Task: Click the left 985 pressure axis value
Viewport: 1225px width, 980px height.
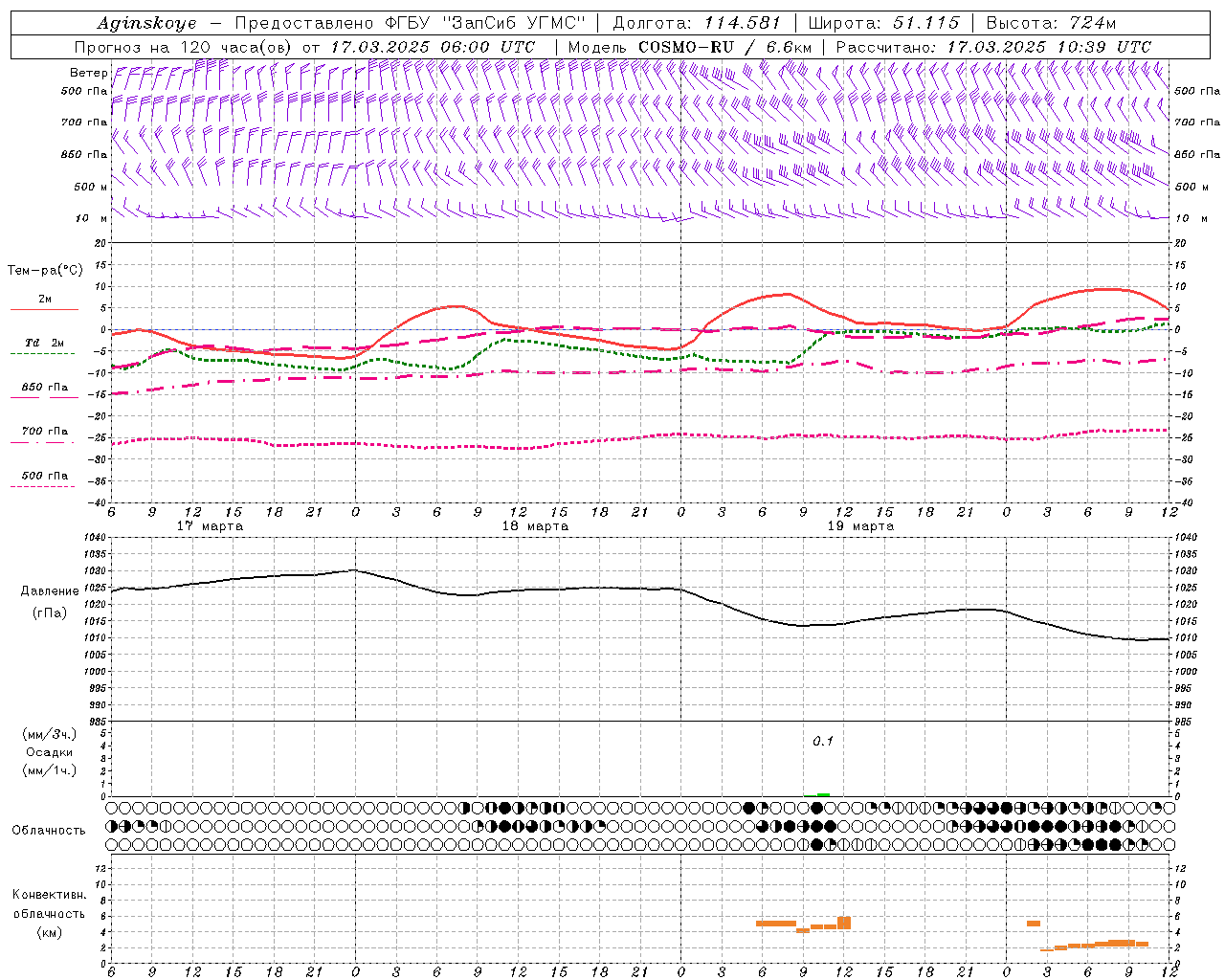Action: (x=97, y=722)
